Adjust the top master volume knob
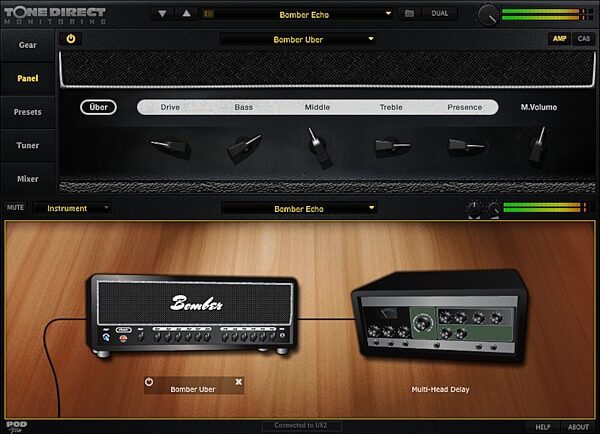 click(x=488, y=15)
